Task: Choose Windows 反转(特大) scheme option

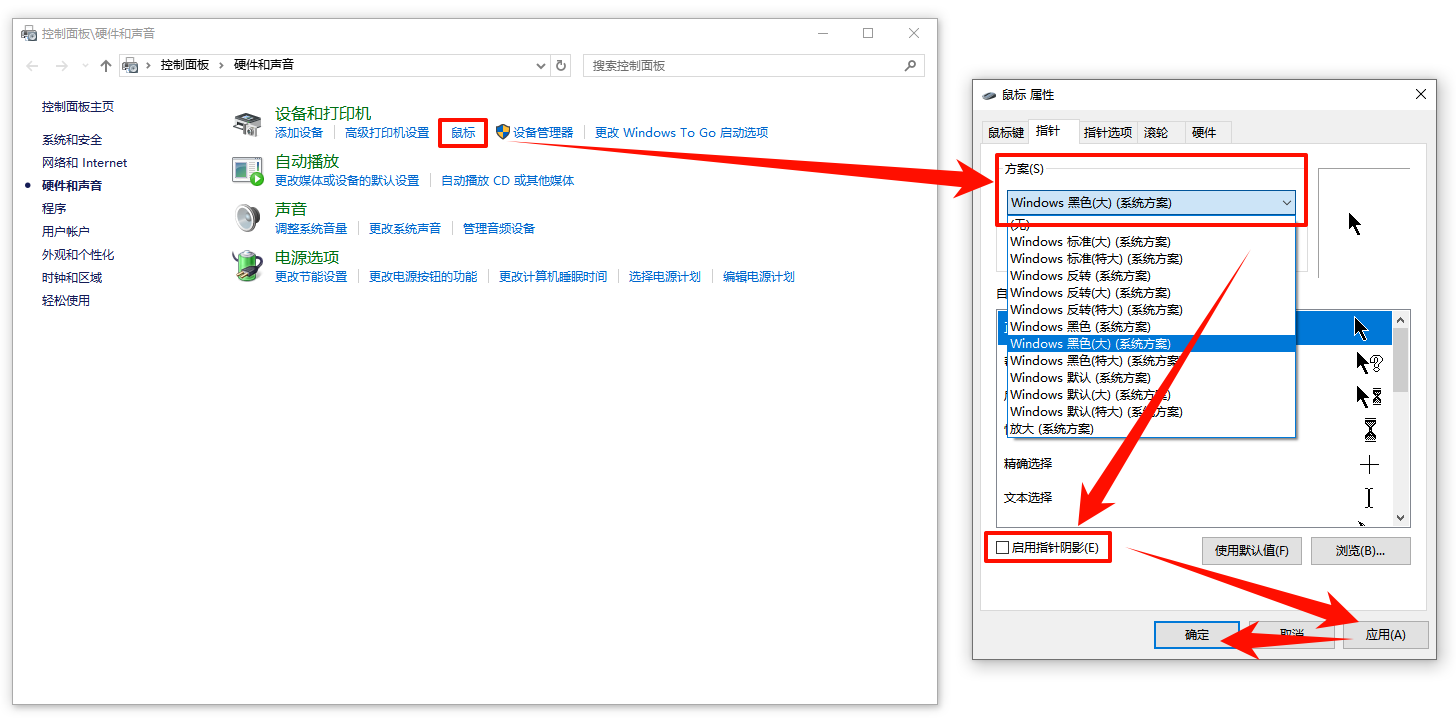Action: coord(1151,309)
